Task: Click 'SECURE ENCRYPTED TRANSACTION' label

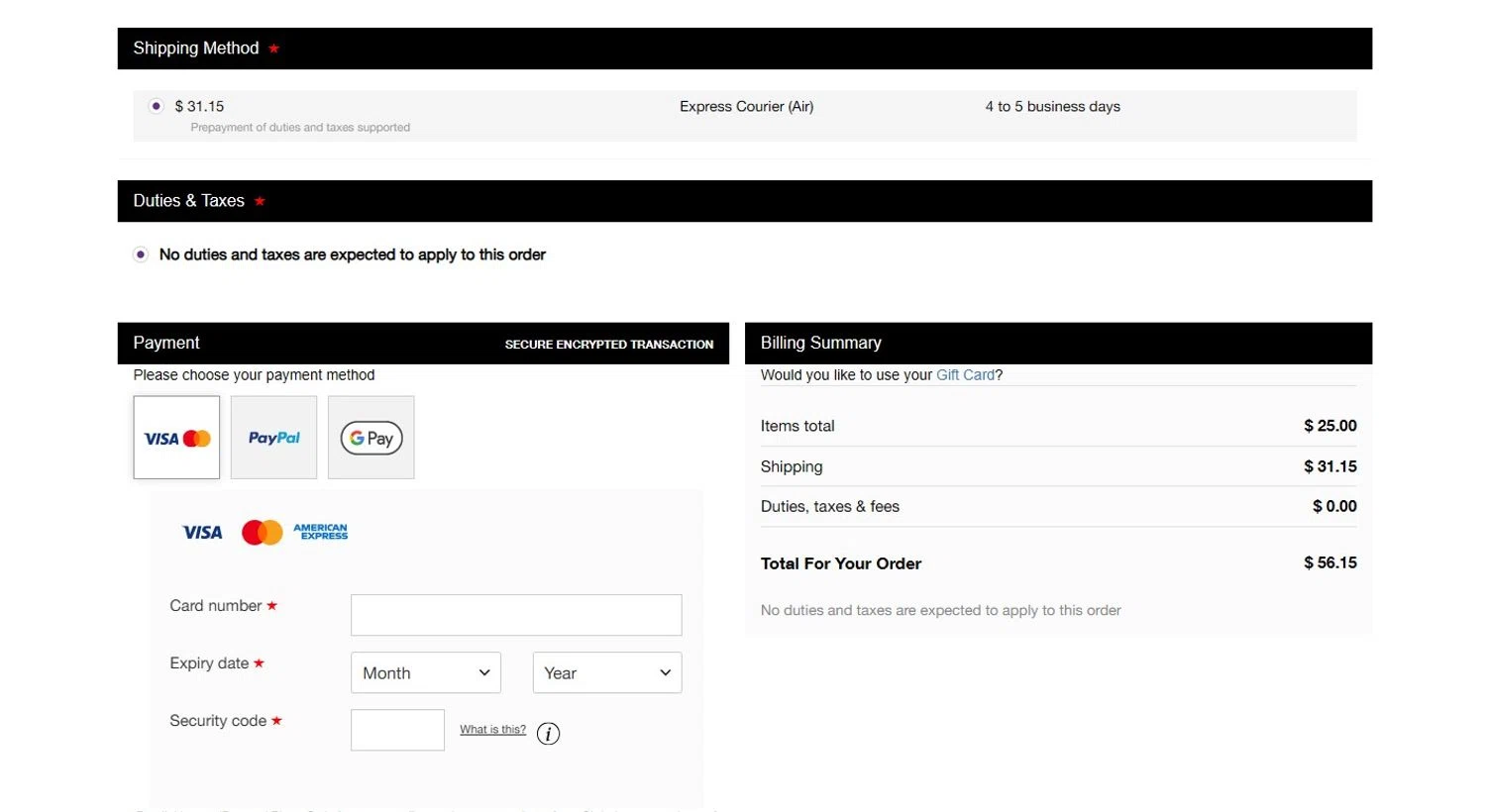Action: click(x=609, y=345)
